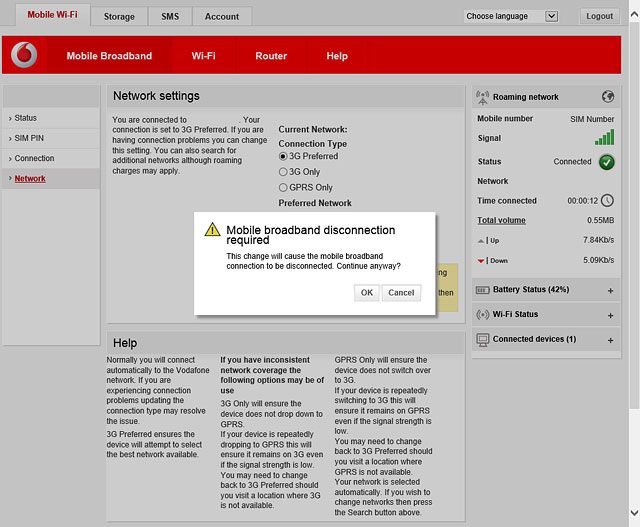Click the 0.55MB total volume value
The width and height of the screenshot is (640, 527).
point(600,220)
